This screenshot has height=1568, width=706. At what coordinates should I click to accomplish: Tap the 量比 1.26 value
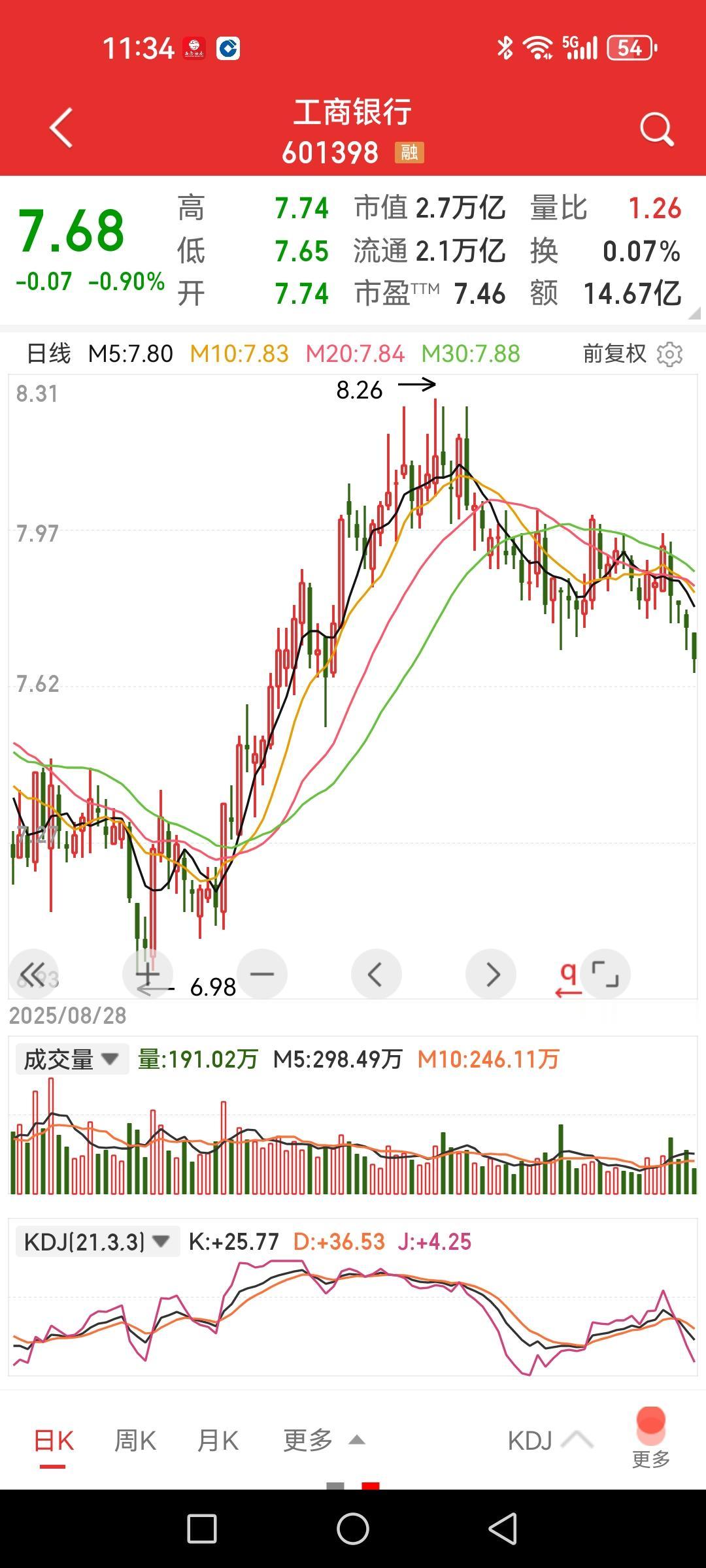606,208
